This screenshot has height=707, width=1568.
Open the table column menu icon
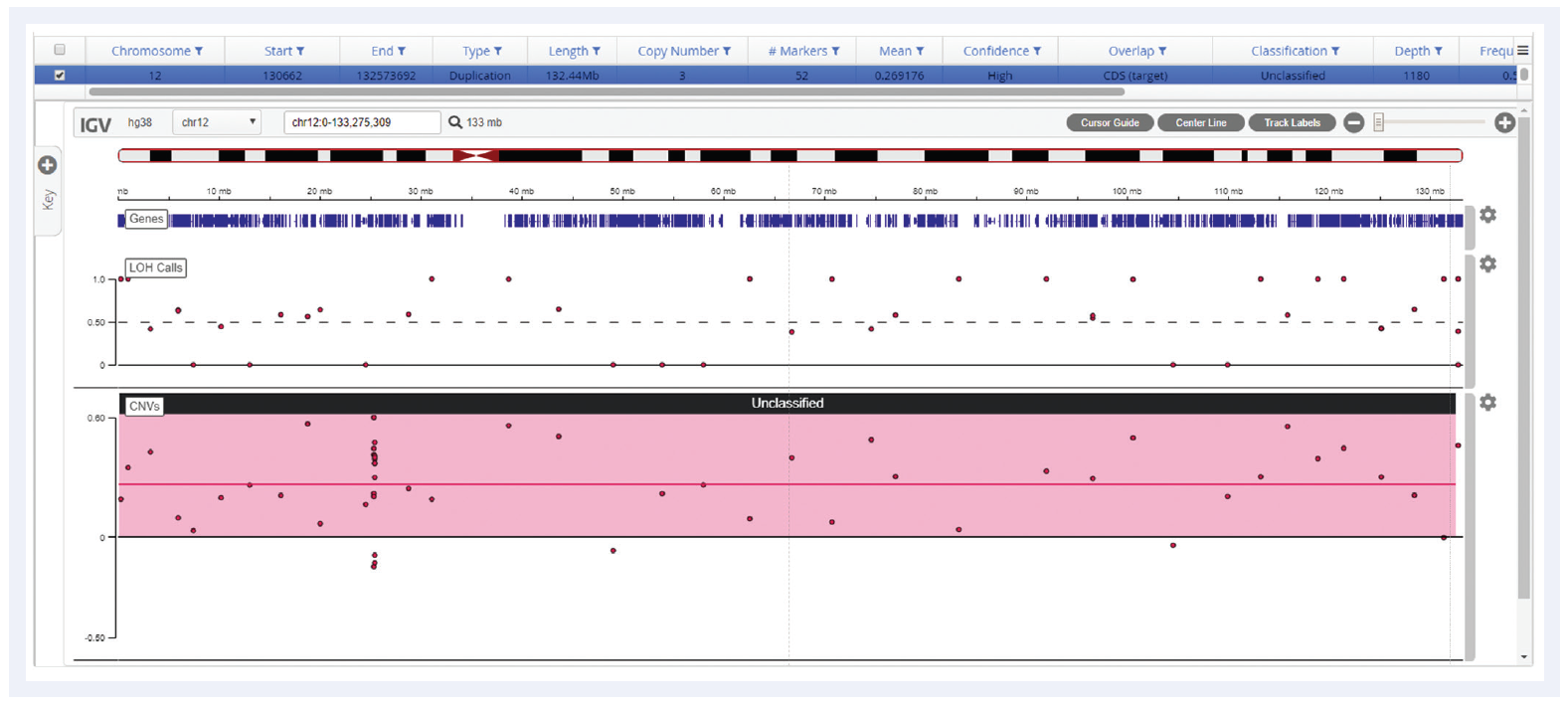(x=1522, y=51)
